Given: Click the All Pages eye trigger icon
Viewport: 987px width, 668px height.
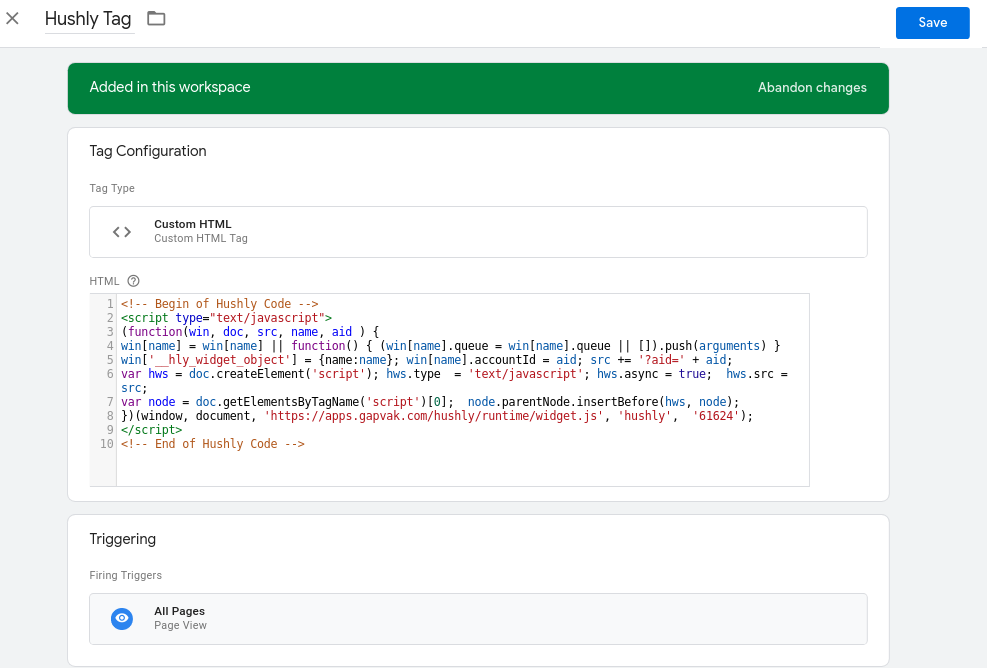Looking at the screenshot, I should click(x=122, y=618).
